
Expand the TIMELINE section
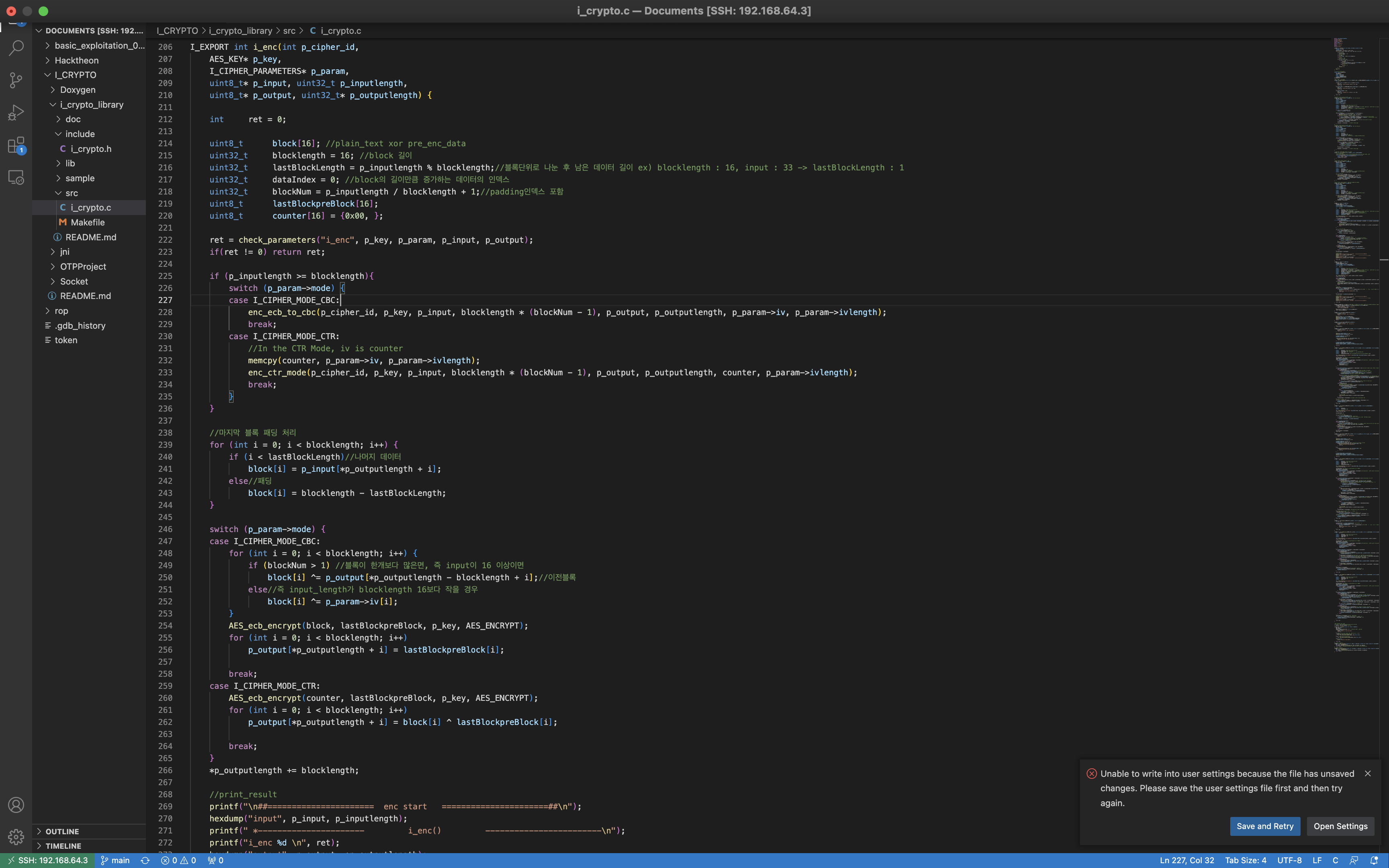pyautogui.click(x=63, y=845)
